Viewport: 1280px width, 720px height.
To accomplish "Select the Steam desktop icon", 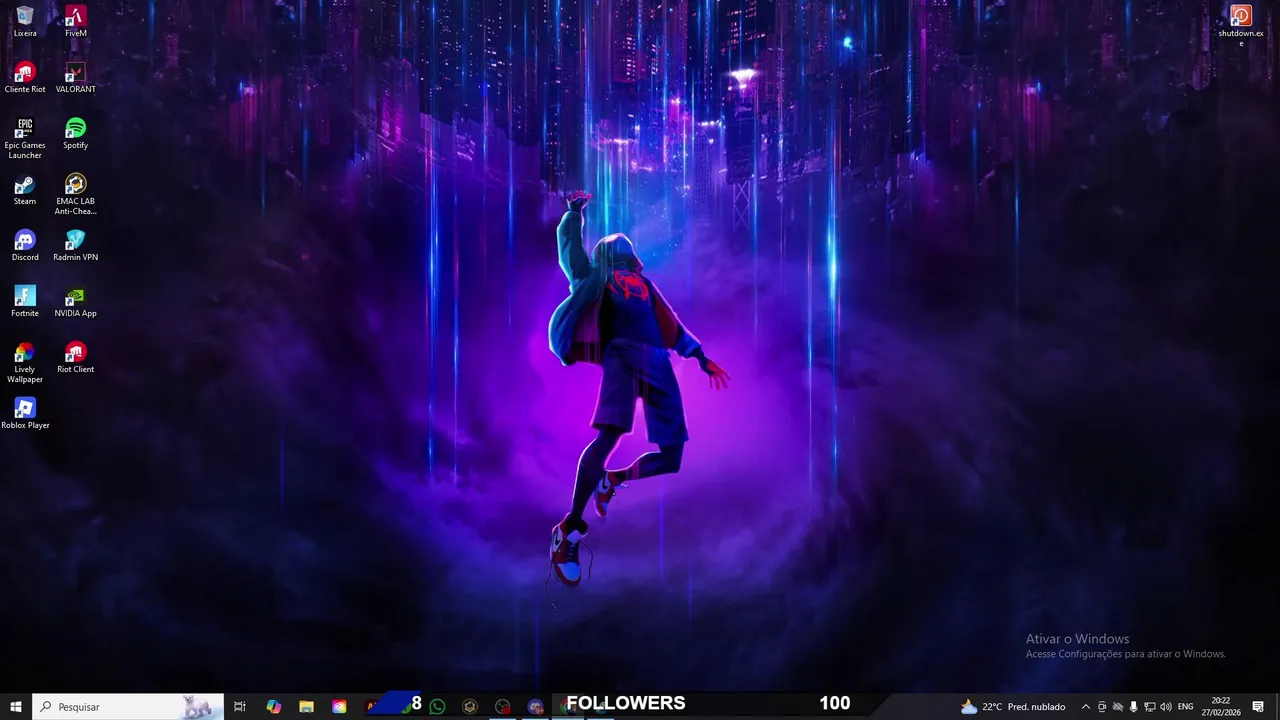I will (x=25, y=190).
